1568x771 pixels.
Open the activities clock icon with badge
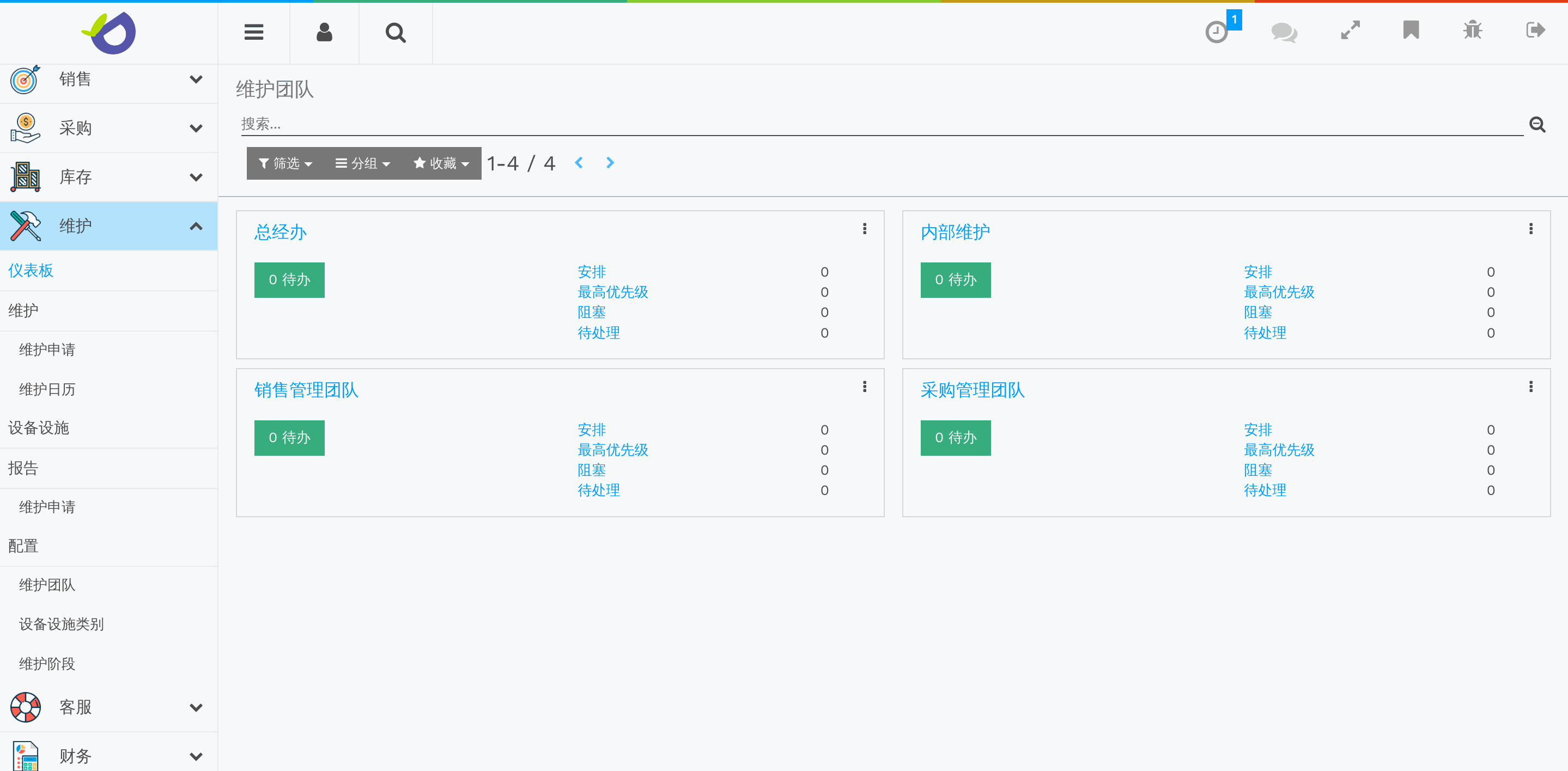coord(1217,32)
